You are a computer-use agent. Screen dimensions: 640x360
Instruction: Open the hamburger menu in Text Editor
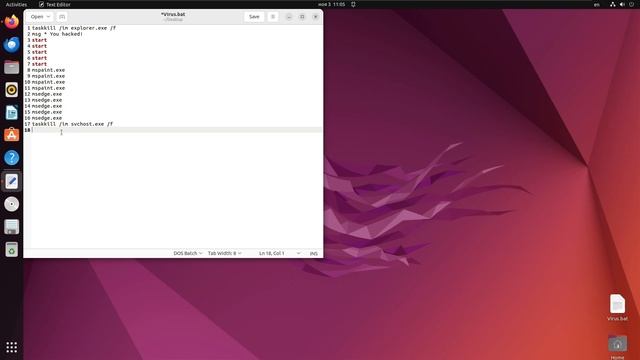pos(273,17)
